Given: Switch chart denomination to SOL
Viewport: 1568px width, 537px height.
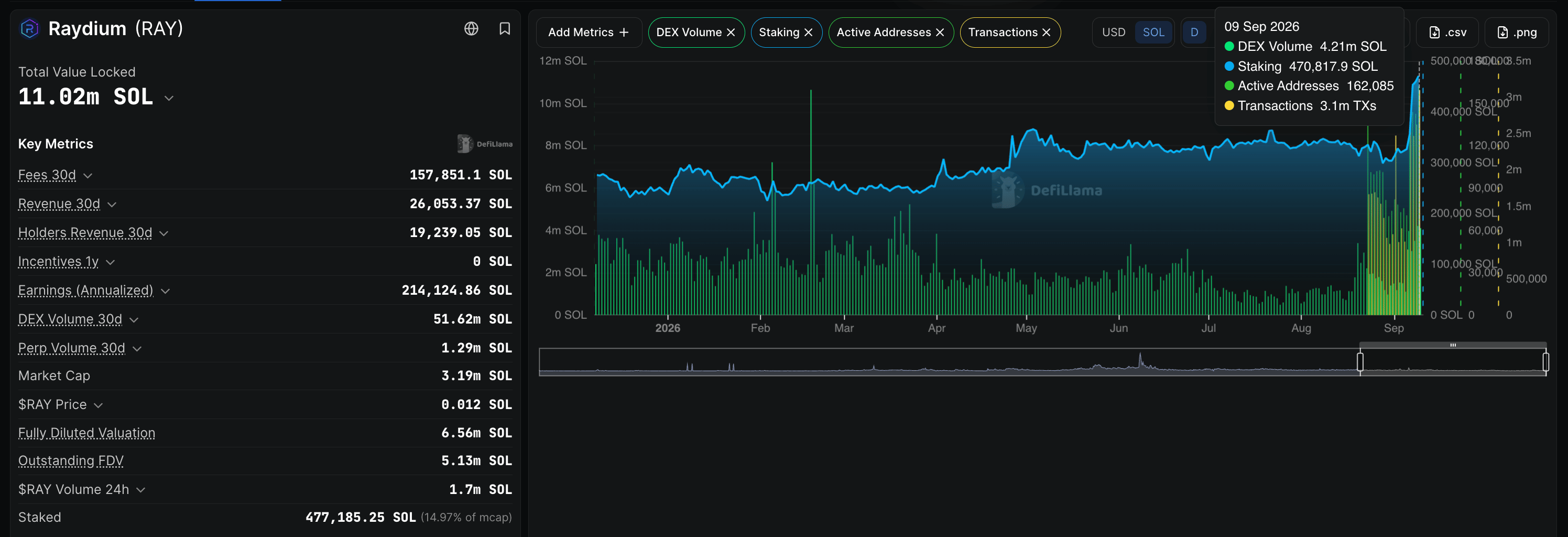Looking at the screenshot, I should [1153, 33].
